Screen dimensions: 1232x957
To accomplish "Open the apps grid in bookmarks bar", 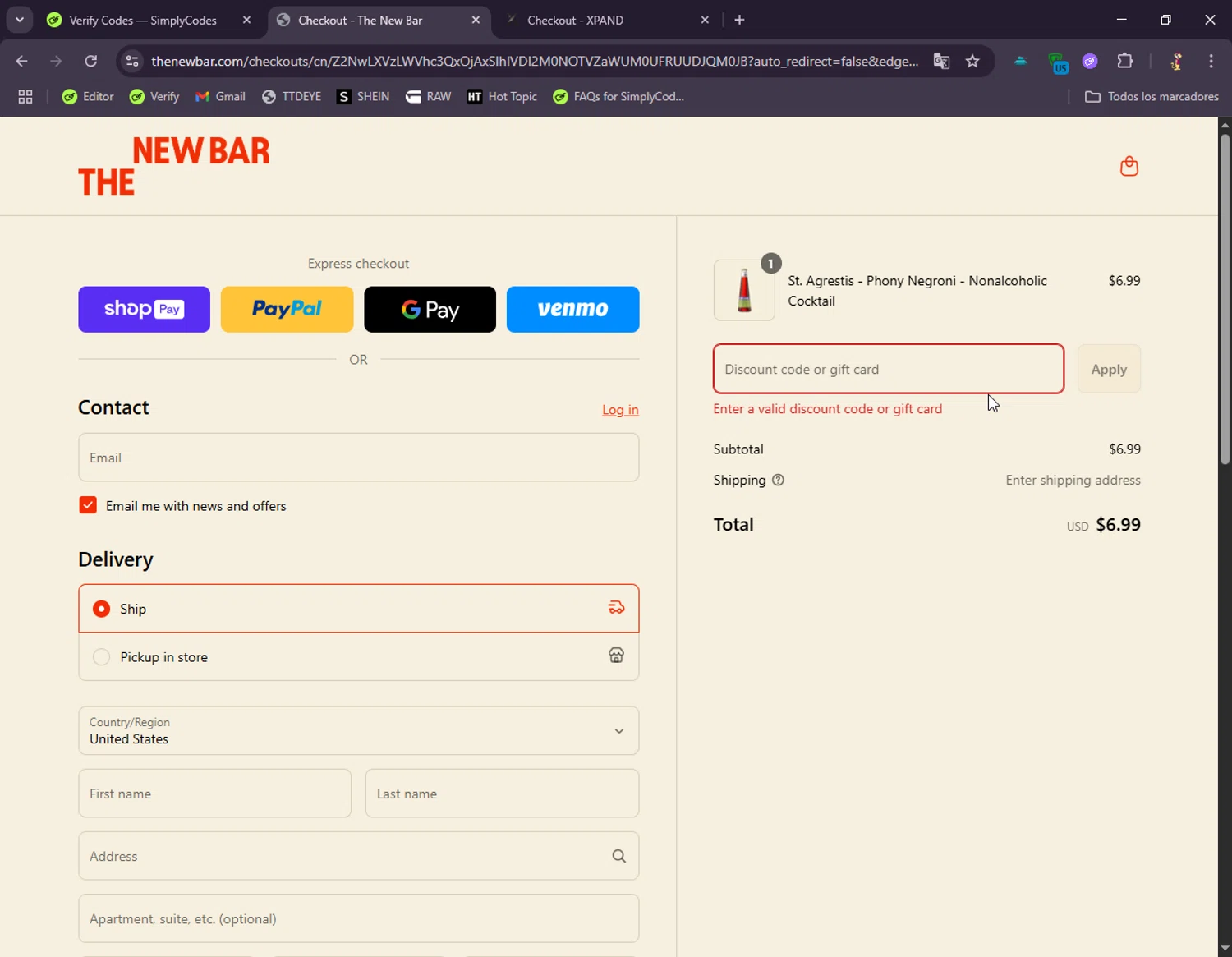I will point(25,96).
